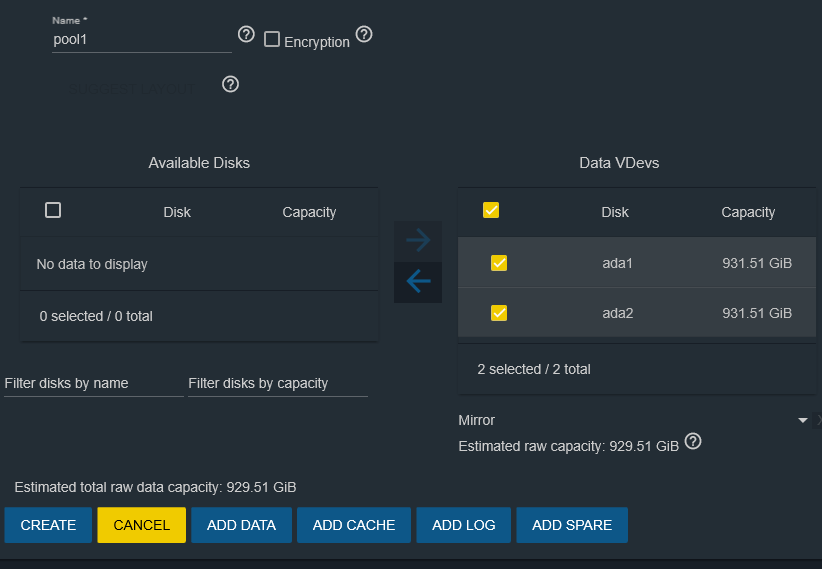The width and height of the screenshot is (822, 569).
Task: Uncheck select-all checkbox in Data VDevs
Action: pyautogui.click(x=491, y=210)
